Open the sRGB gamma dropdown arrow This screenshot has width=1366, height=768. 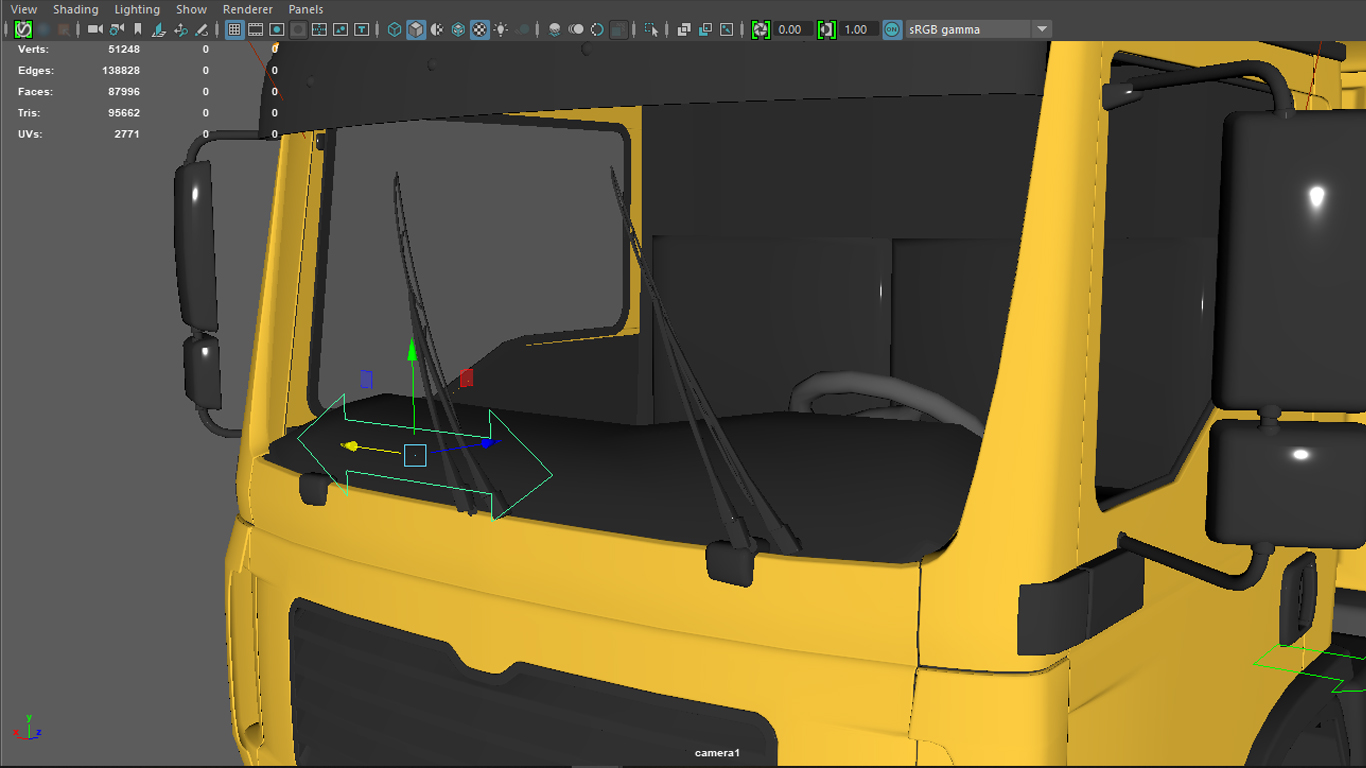(x=1042, y=30)
